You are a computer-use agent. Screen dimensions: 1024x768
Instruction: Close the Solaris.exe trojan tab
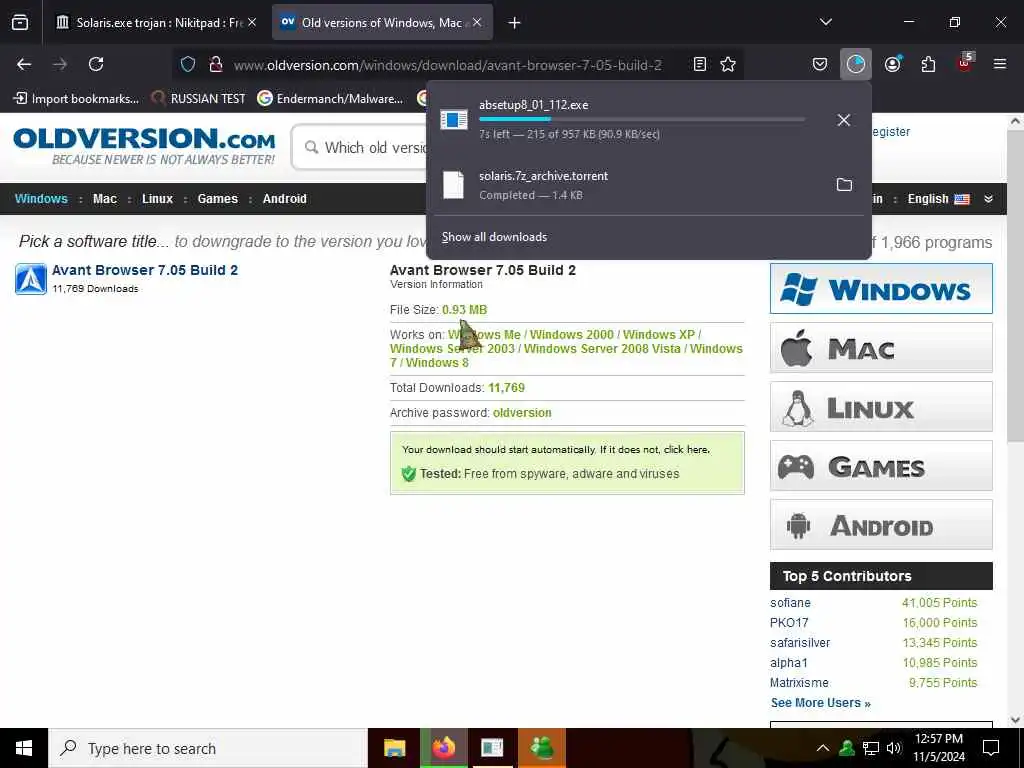point(252,23)
